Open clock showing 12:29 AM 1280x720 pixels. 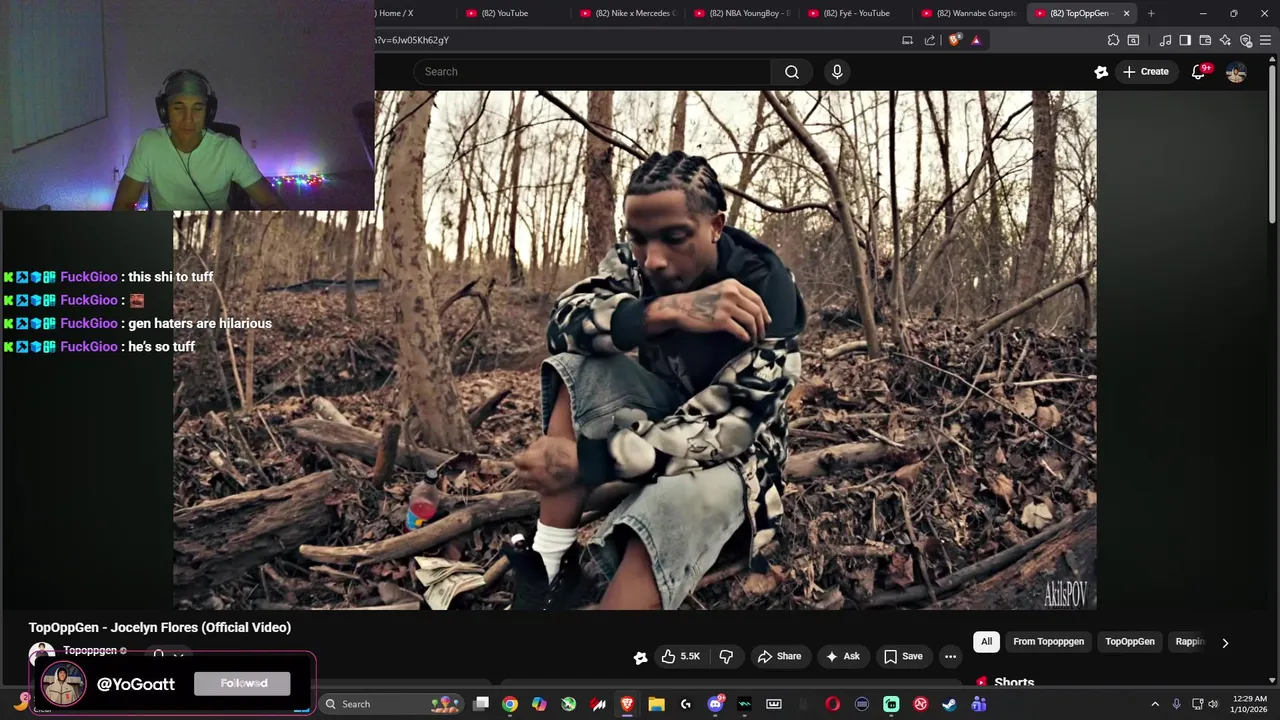[1250, 704]
